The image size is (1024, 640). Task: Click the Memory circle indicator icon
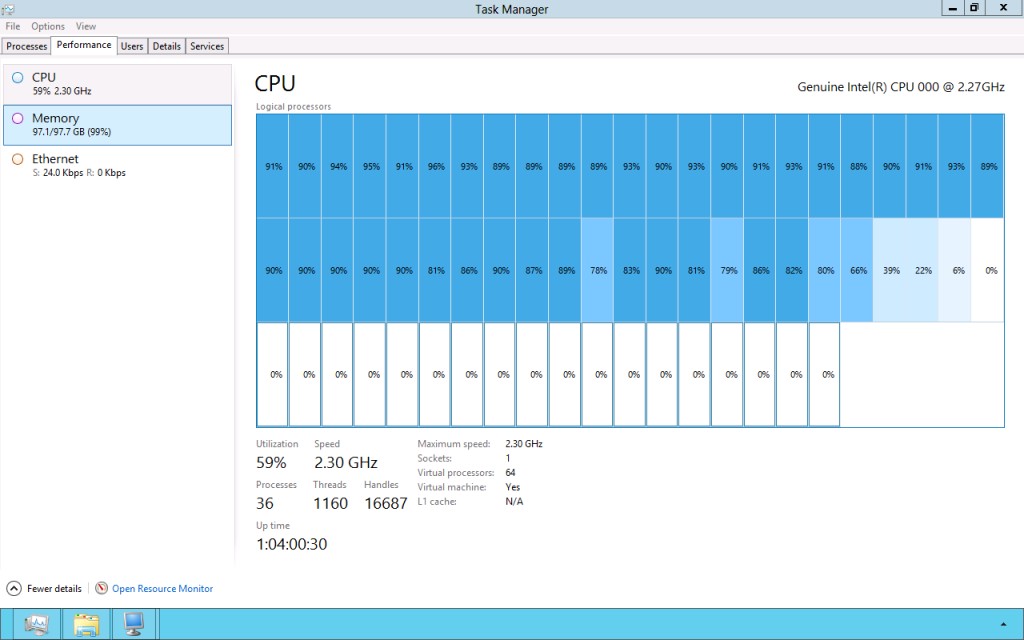click(x=18, y=118)
